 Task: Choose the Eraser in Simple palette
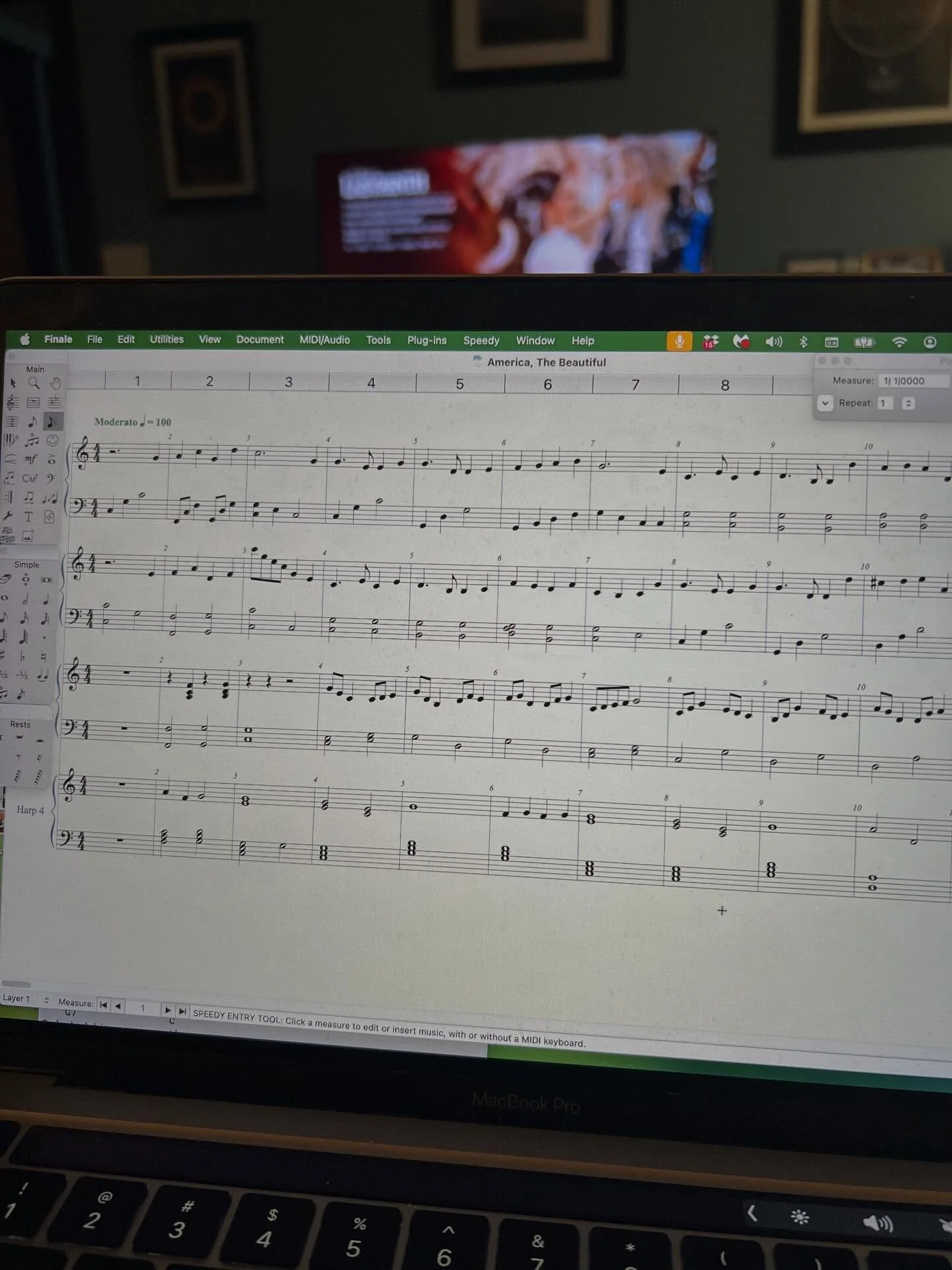click(5, 579)
